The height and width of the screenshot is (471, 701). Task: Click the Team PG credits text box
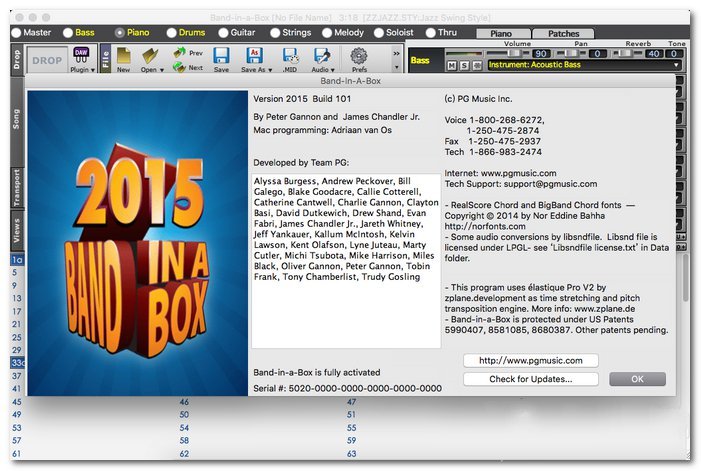(346, 261)
